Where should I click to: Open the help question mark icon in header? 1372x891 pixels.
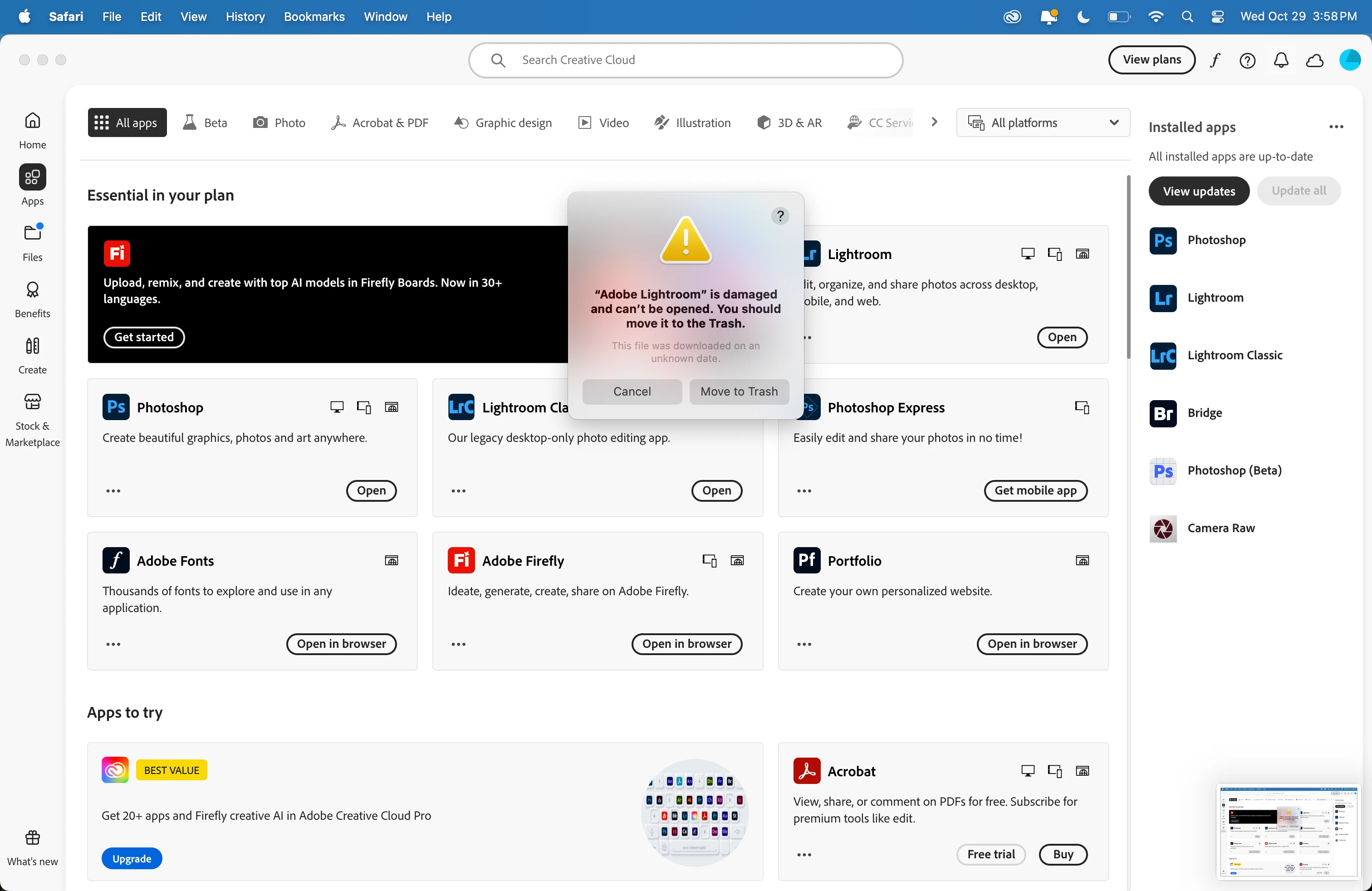1247,60
